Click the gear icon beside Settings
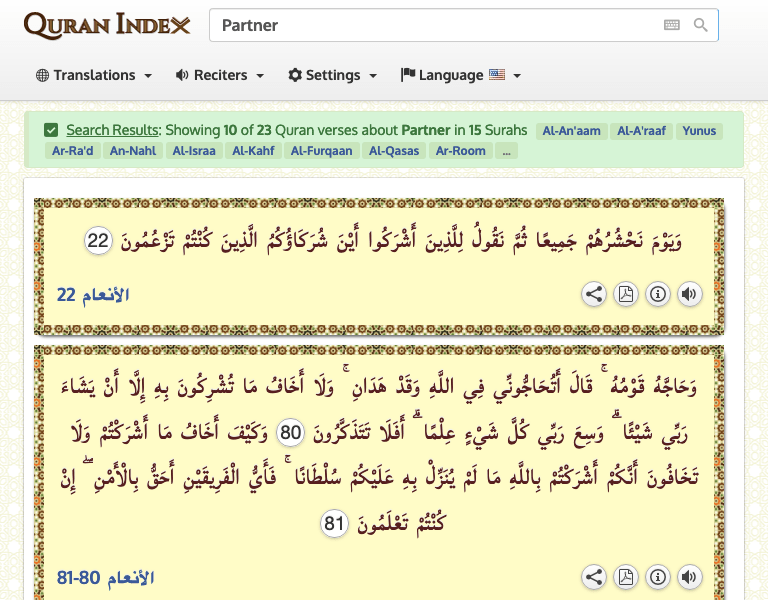 pos(295,75)
